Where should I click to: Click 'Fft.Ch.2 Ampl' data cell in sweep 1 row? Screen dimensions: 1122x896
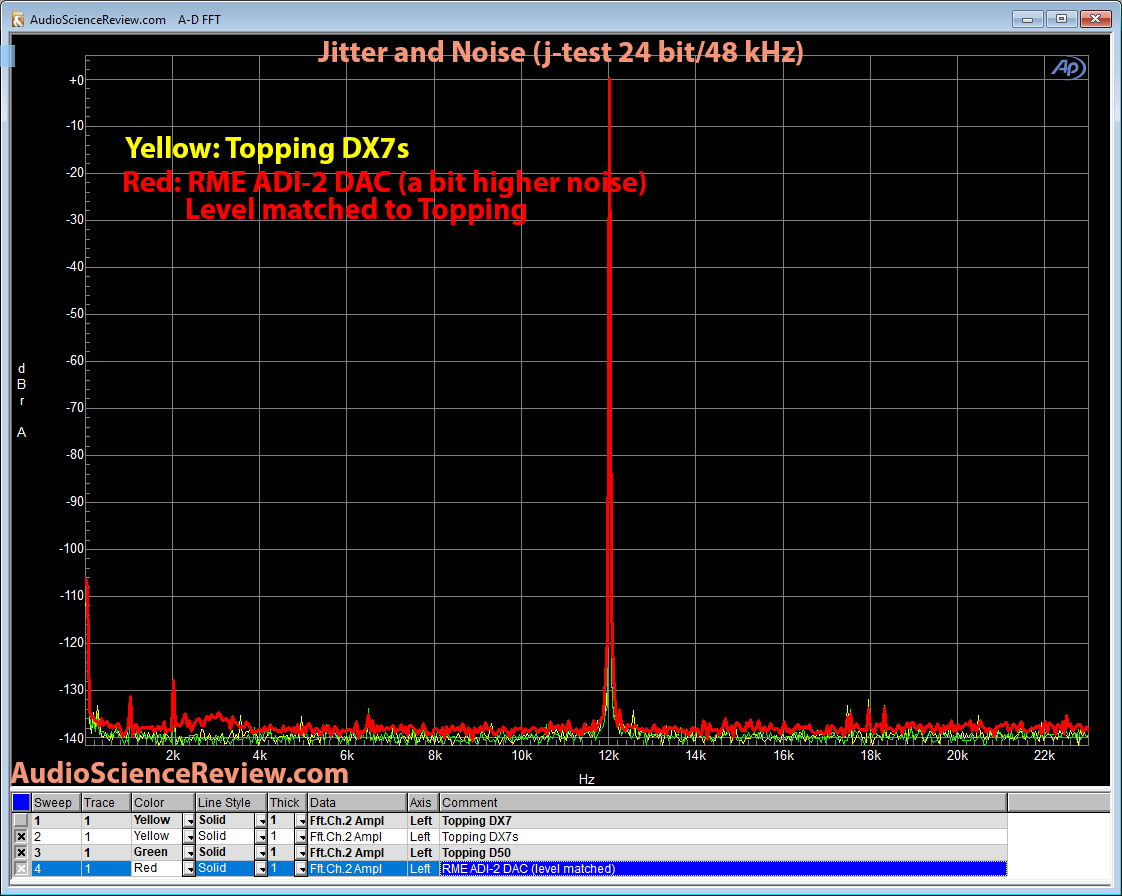pos(357,821)
